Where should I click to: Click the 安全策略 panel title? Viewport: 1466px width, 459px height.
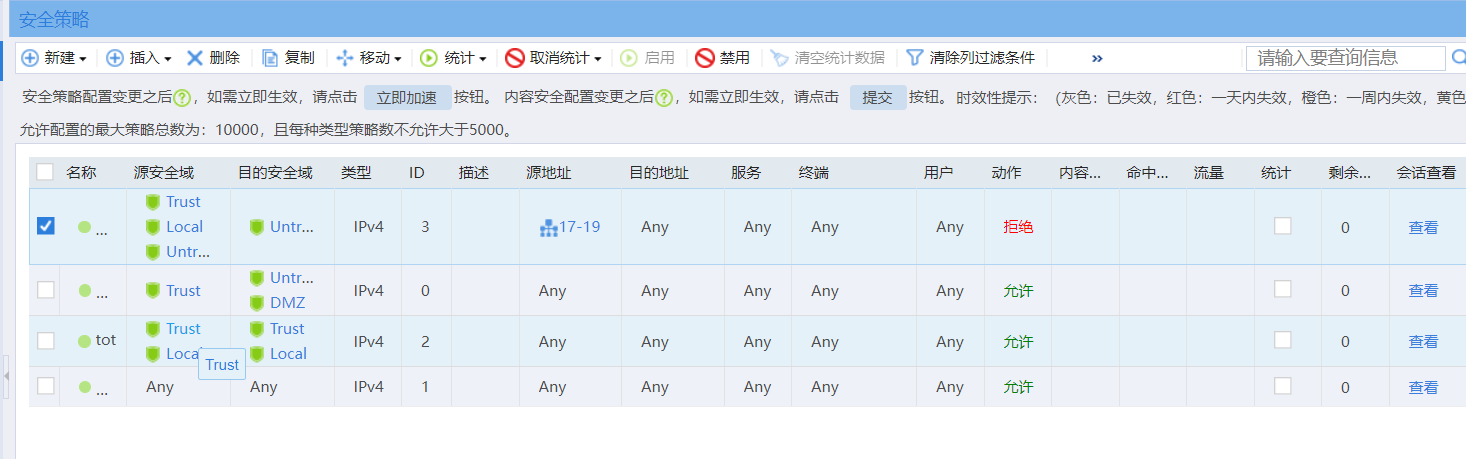tap(54, 19)
